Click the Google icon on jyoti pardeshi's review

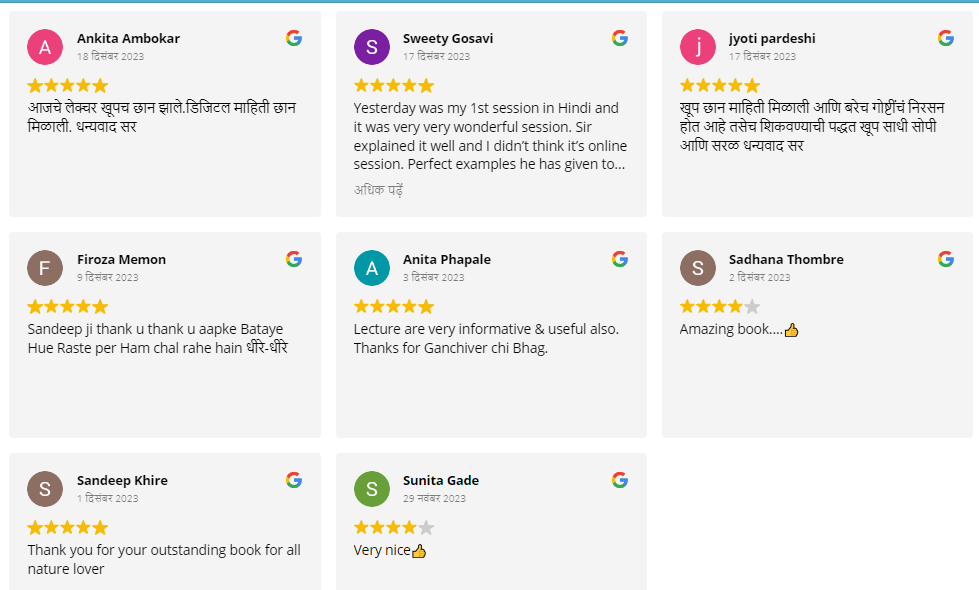[x=945, y=38]
